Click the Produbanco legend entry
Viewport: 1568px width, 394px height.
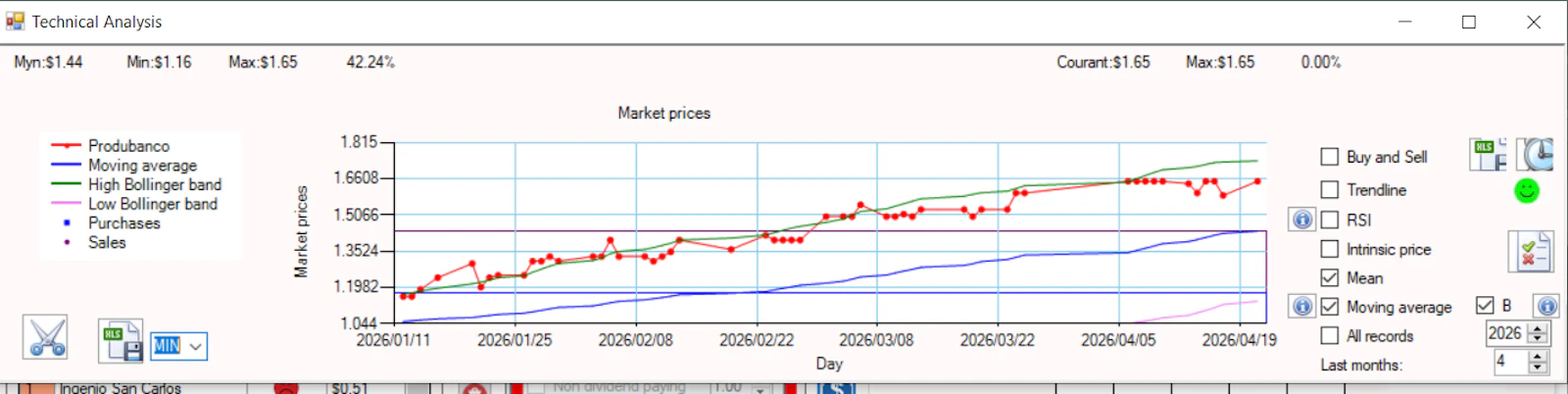click(128, 146)
